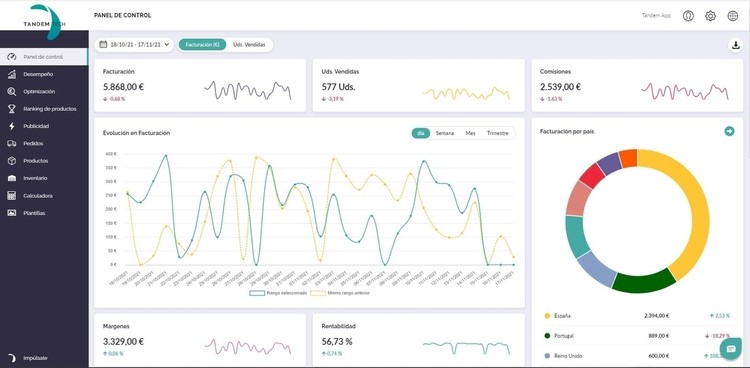The height and width of the screenshot is (368, 750).
Task: Open the user profile icon
Action: 688,16
